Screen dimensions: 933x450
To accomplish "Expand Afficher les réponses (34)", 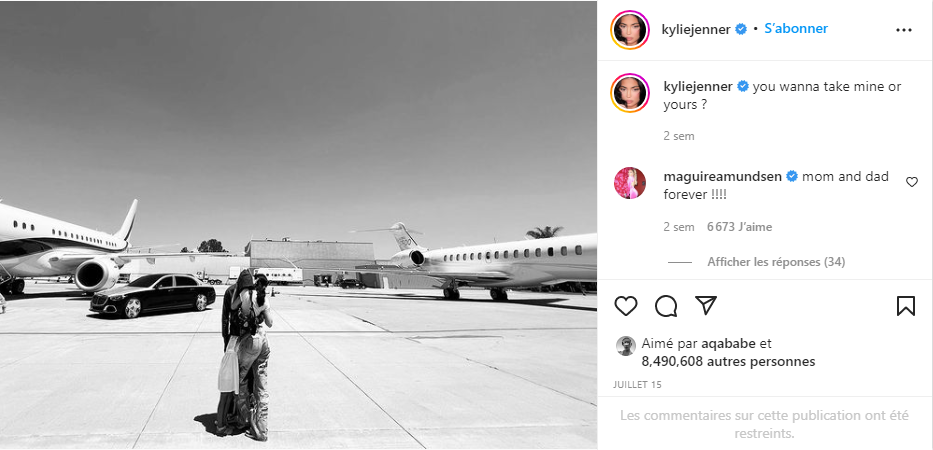I will 776,262.
